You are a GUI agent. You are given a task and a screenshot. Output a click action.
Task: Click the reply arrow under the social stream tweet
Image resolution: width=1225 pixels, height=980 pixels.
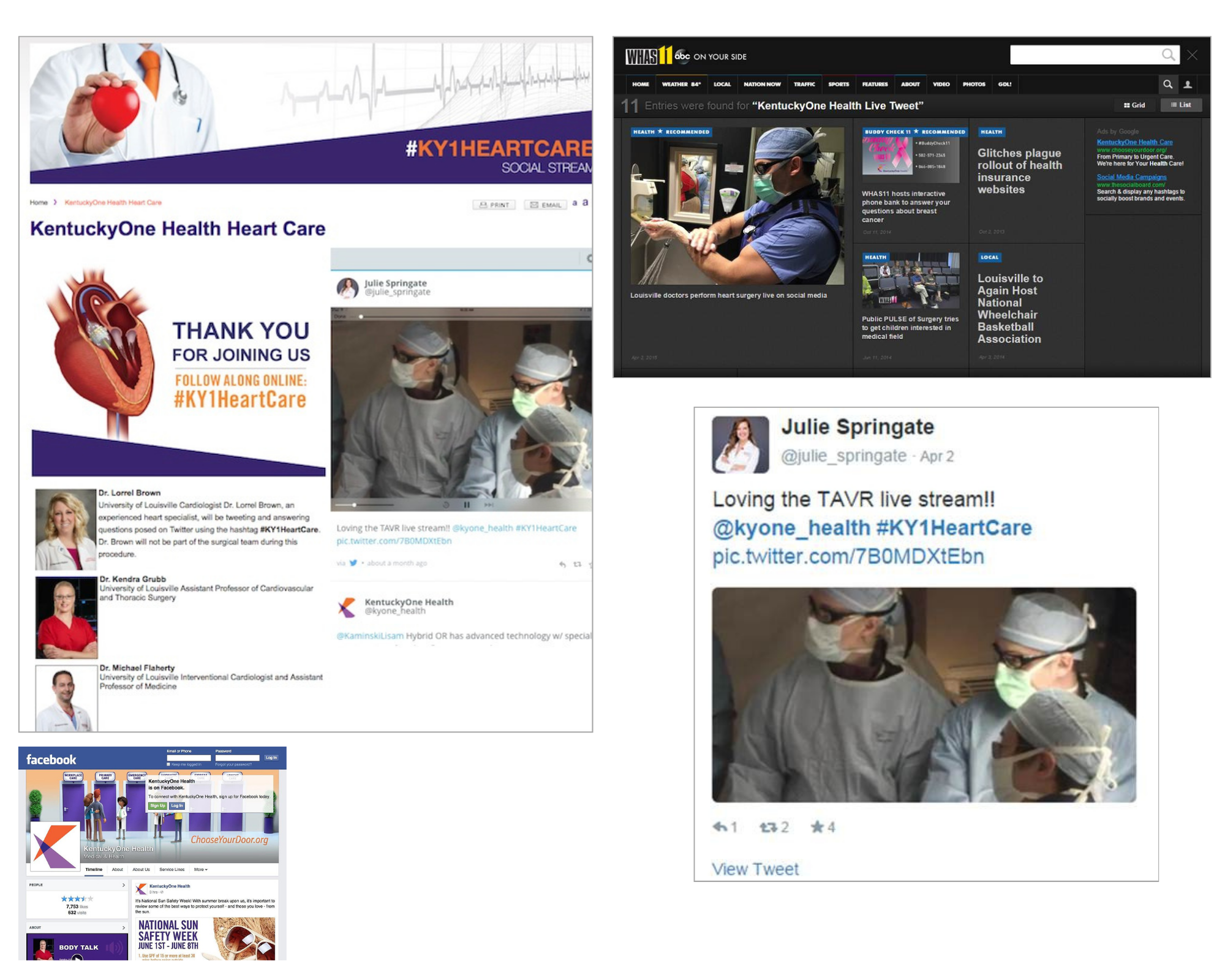tap(562, 564)
